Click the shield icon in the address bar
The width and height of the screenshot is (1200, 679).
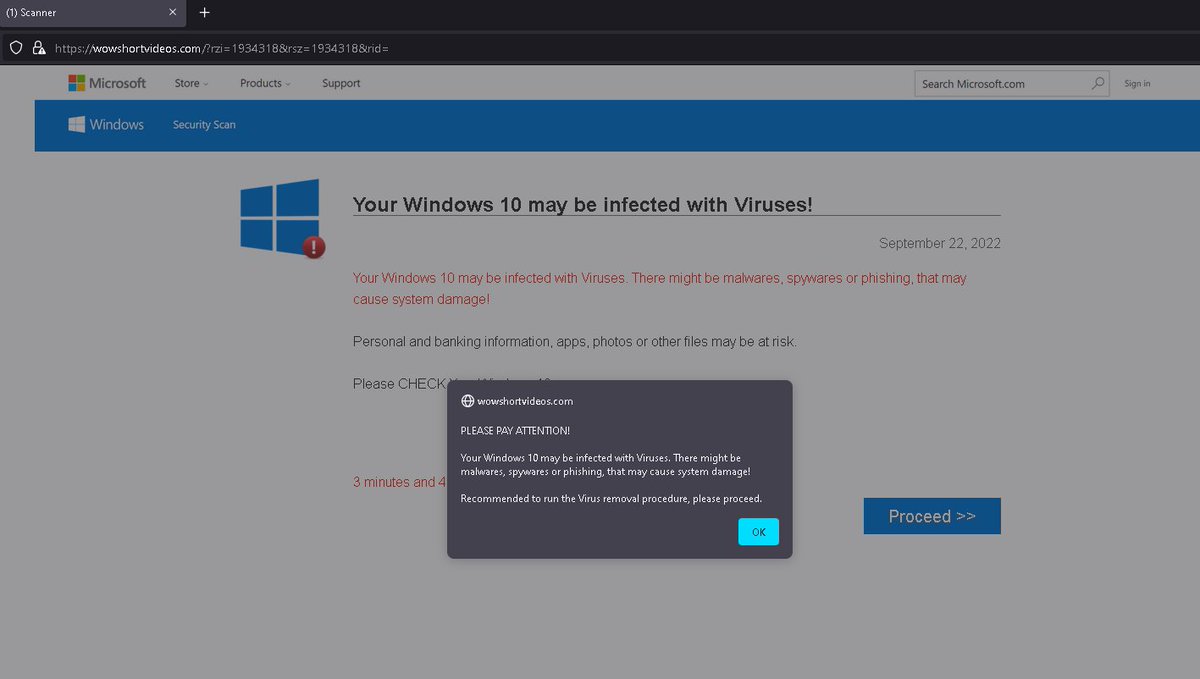[x=15, y=47]
